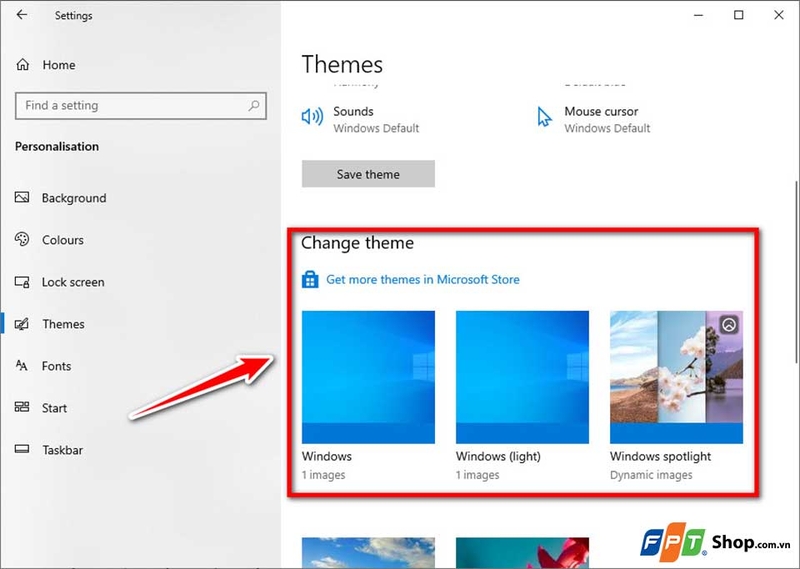Image resolution: width=800 pixels, height=569 pixels.
Task: Click the Sounds speaker icon
Action: click(x=312, y=117)
